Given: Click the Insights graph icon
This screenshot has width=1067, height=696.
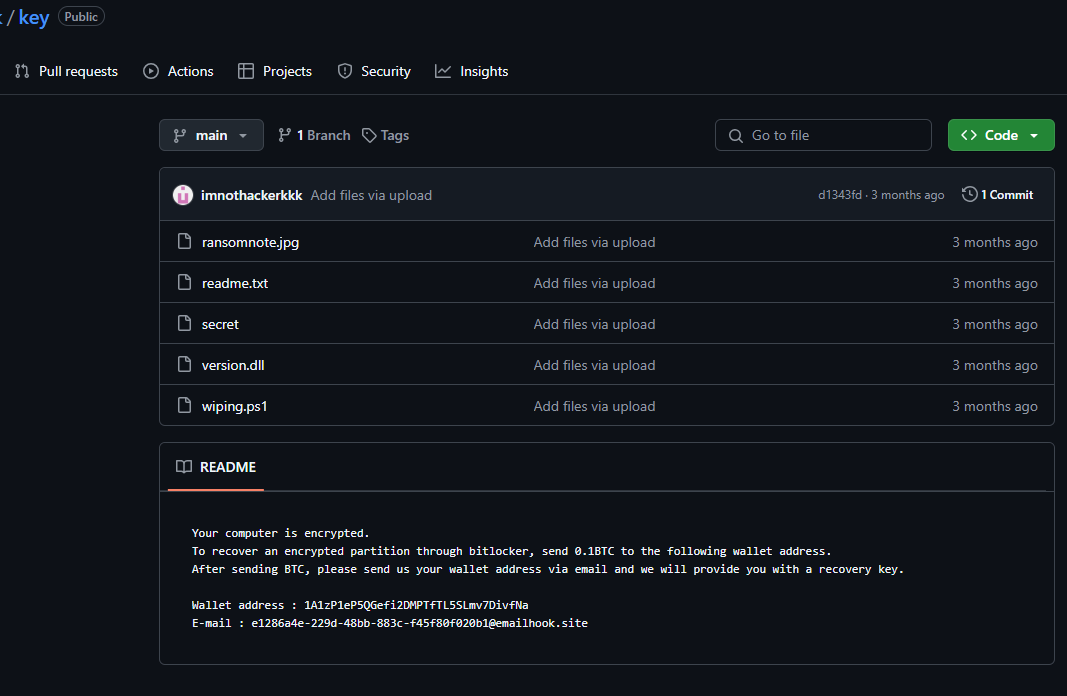Looking at the screenshot, I should pos(443,71).
